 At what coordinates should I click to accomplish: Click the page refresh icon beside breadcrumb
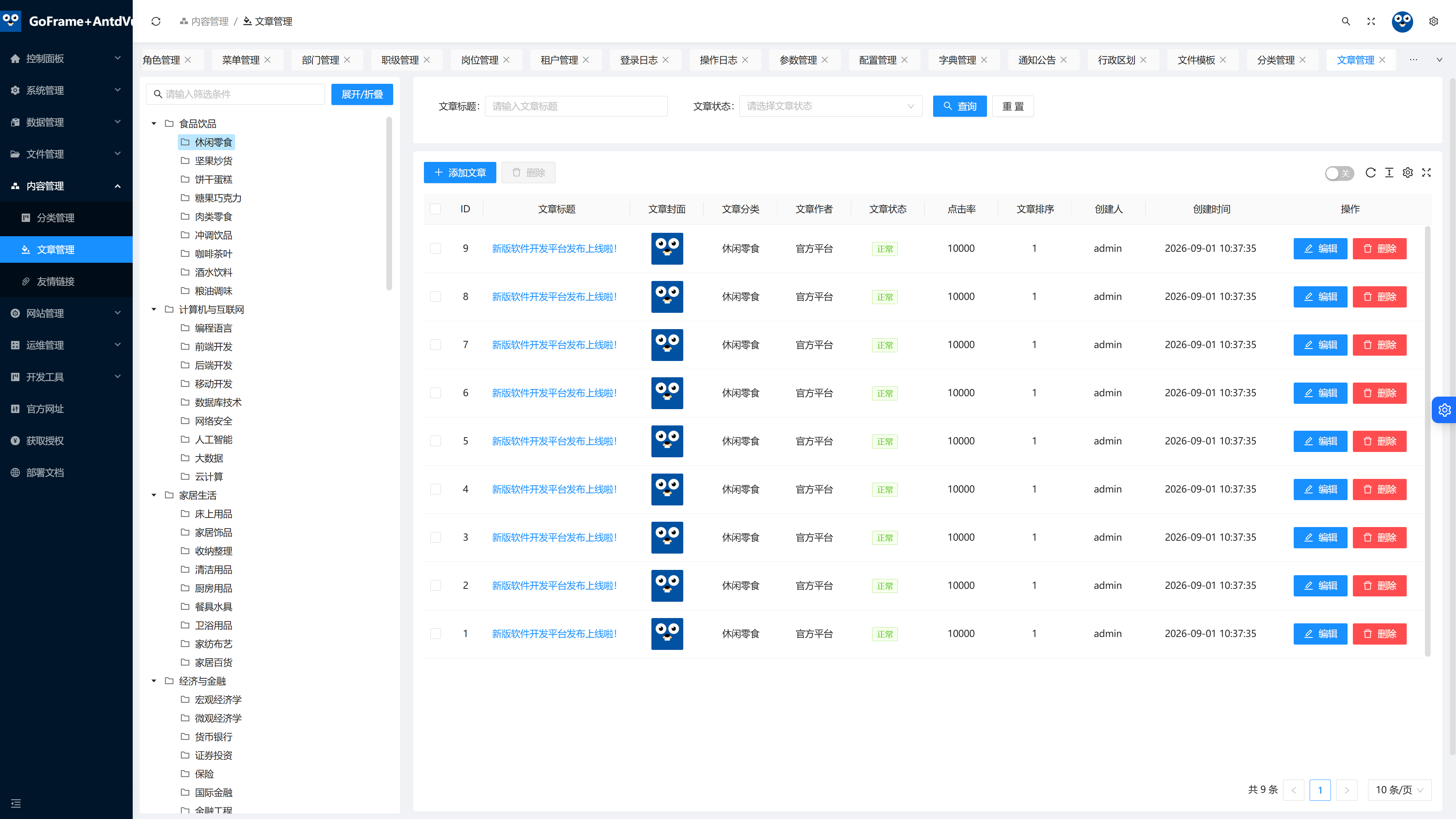point(156,22)
